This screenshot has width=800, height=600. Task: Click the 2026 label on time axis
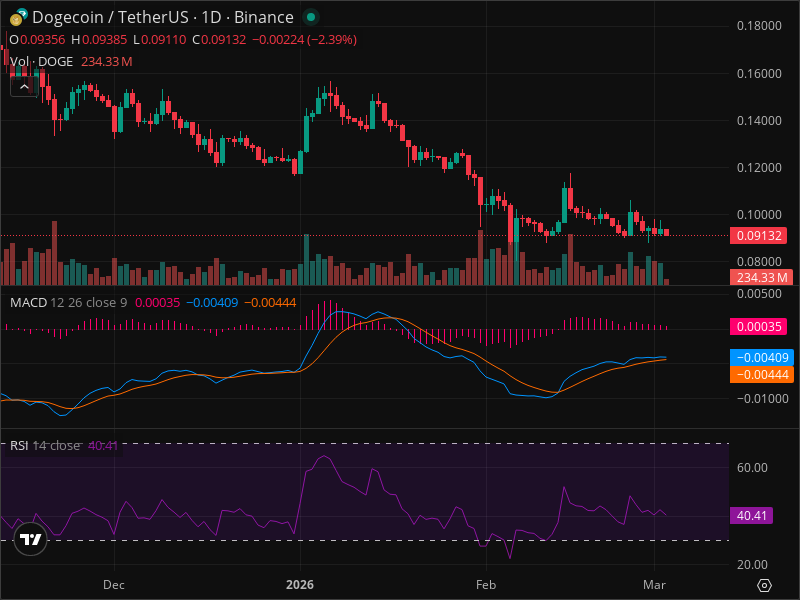300,585
